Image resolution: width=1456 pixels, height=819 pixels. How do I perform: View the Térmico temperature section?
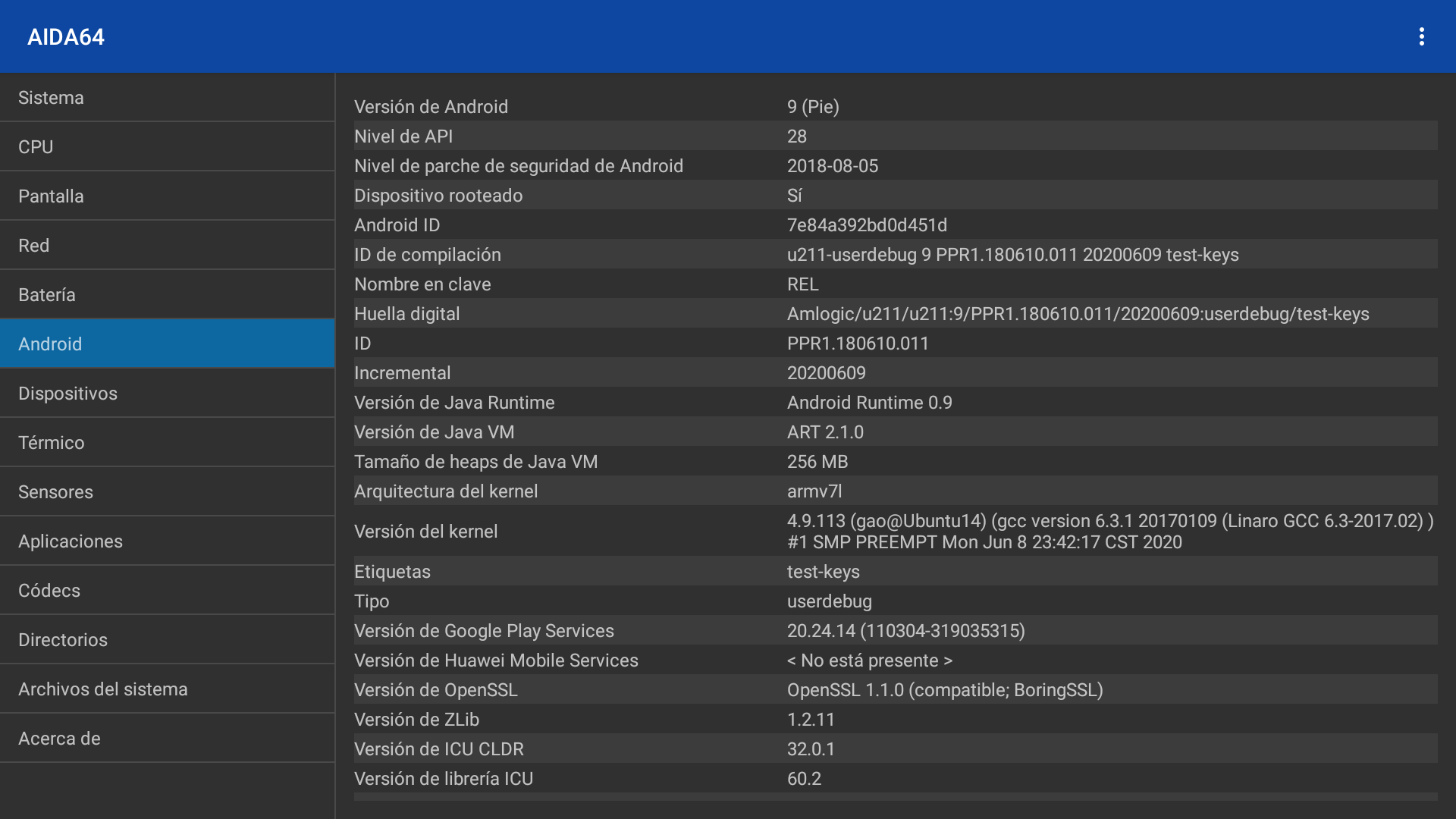click(x=167, y=443)
